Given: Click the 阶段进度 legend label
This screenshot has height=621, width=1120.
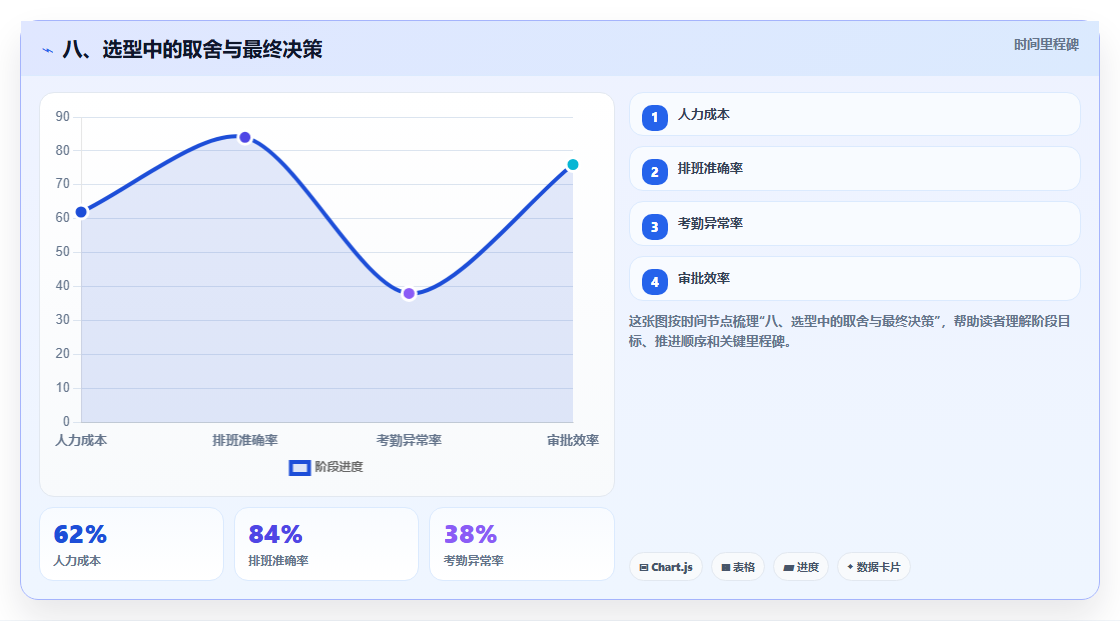Looking at the screenshot, I should [339, 467].
